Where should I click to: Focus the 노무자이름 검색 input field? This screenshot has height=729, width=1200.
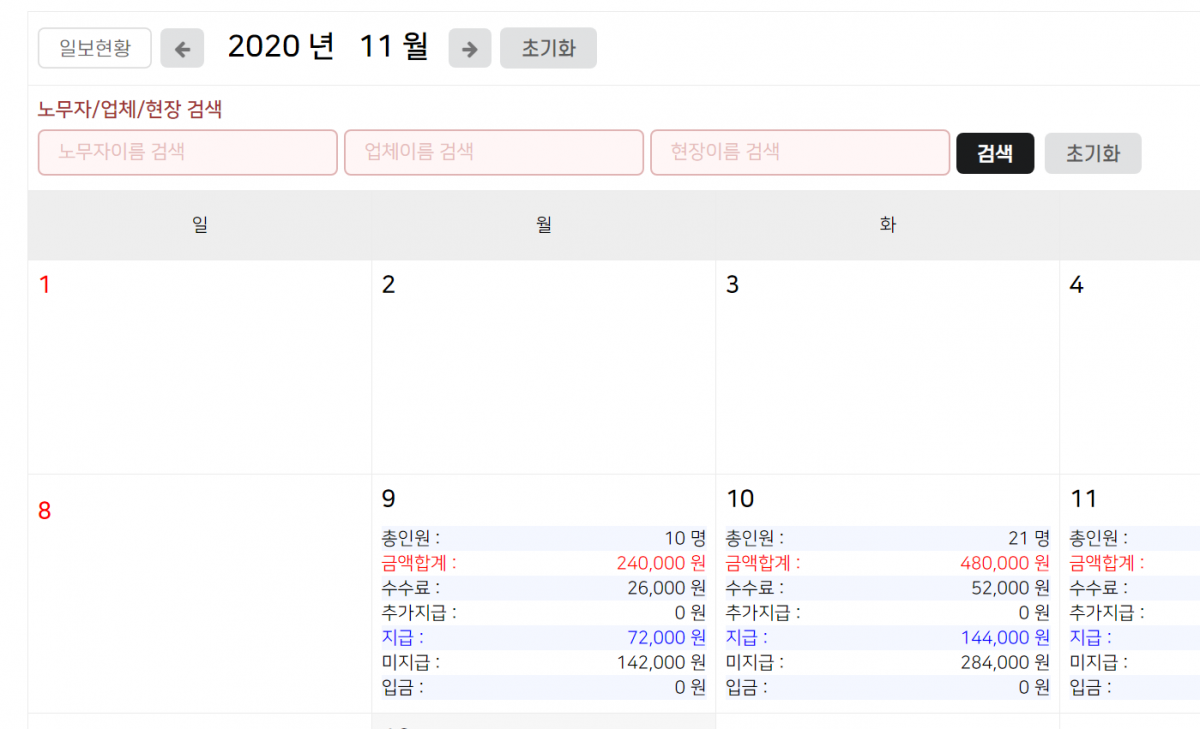pyautogui.click(x=188, y=152)
